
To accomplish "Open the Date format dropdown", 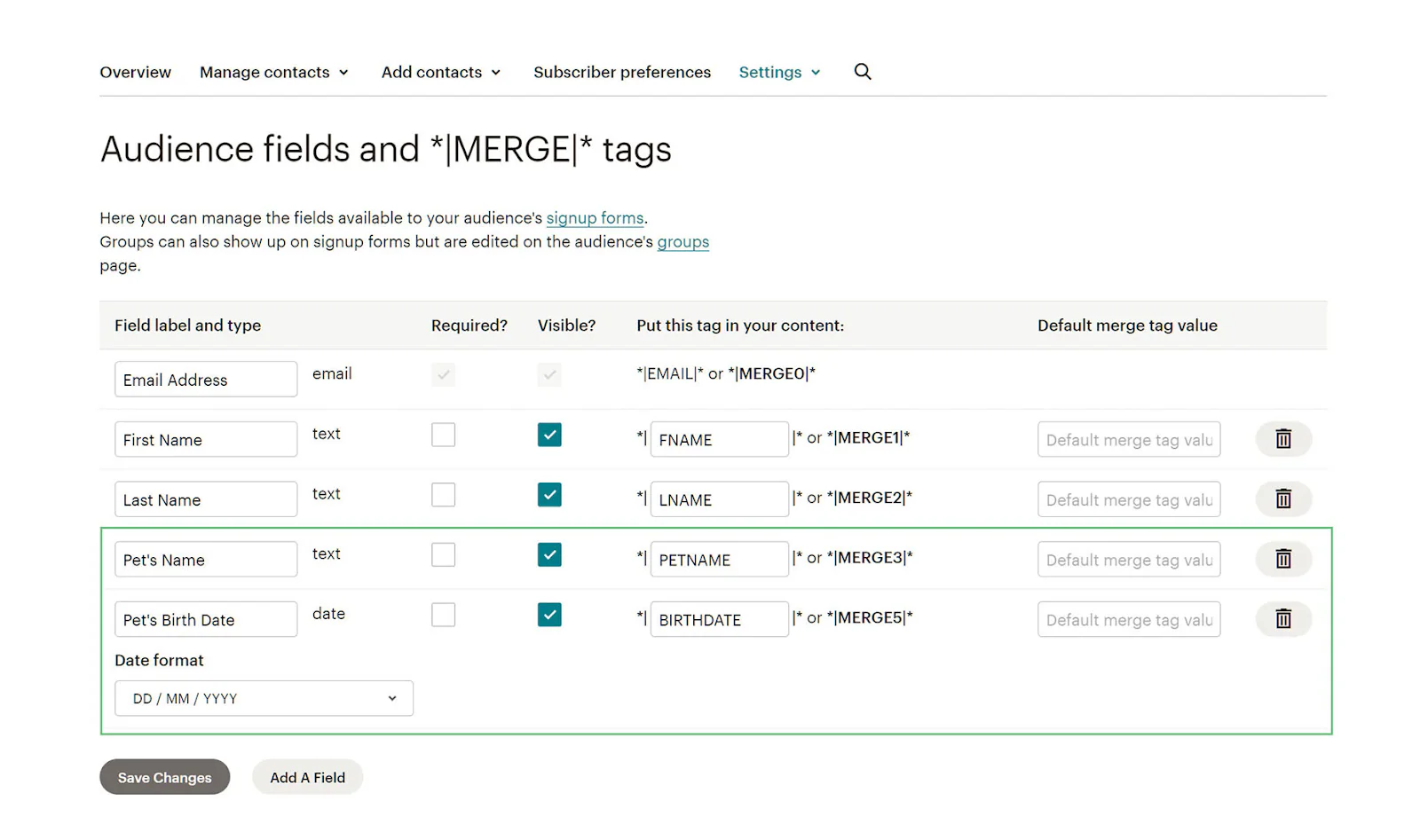I will pos(264,698).
